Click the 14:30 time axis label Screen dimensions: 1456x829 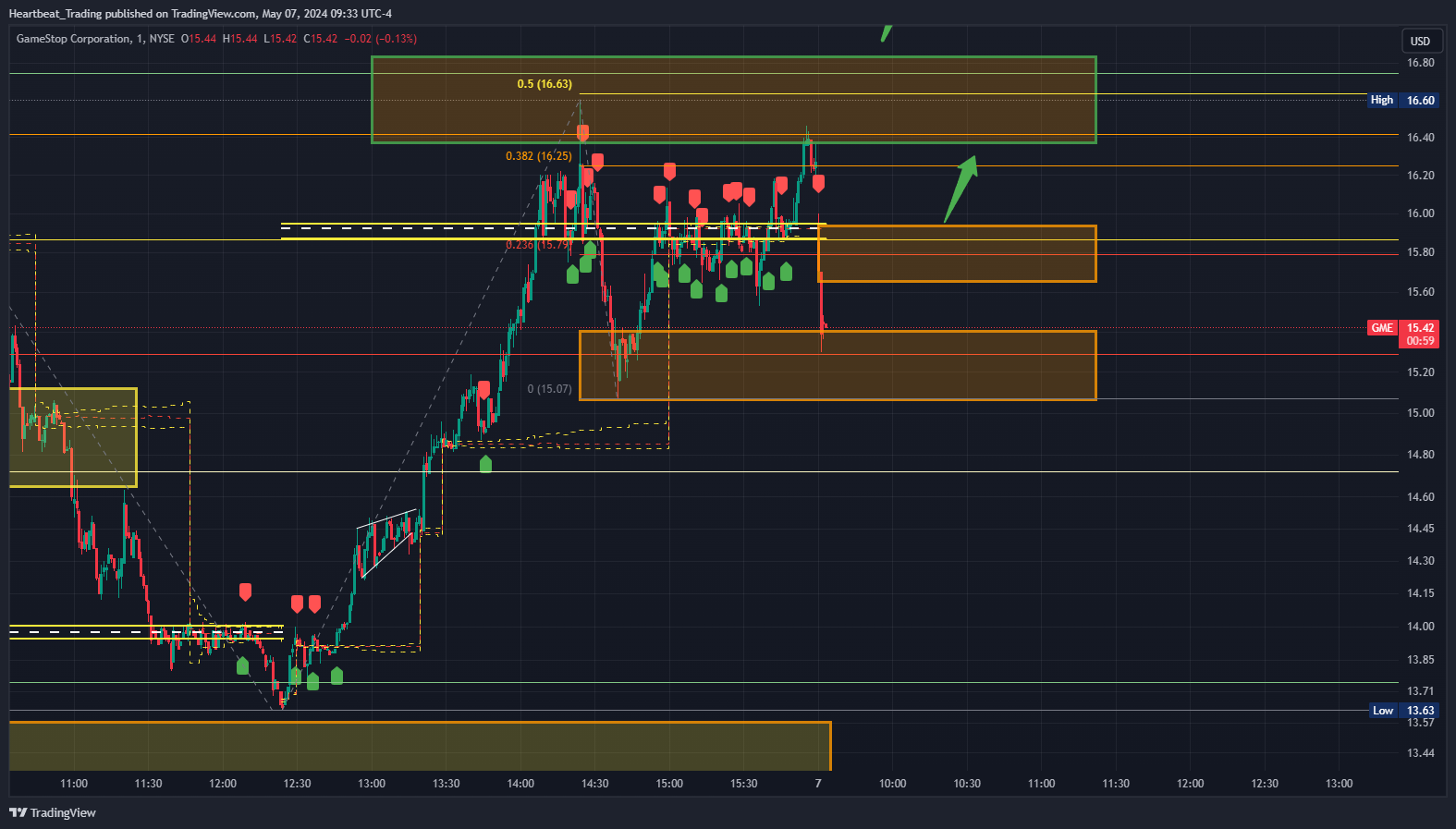pos(595,784)
